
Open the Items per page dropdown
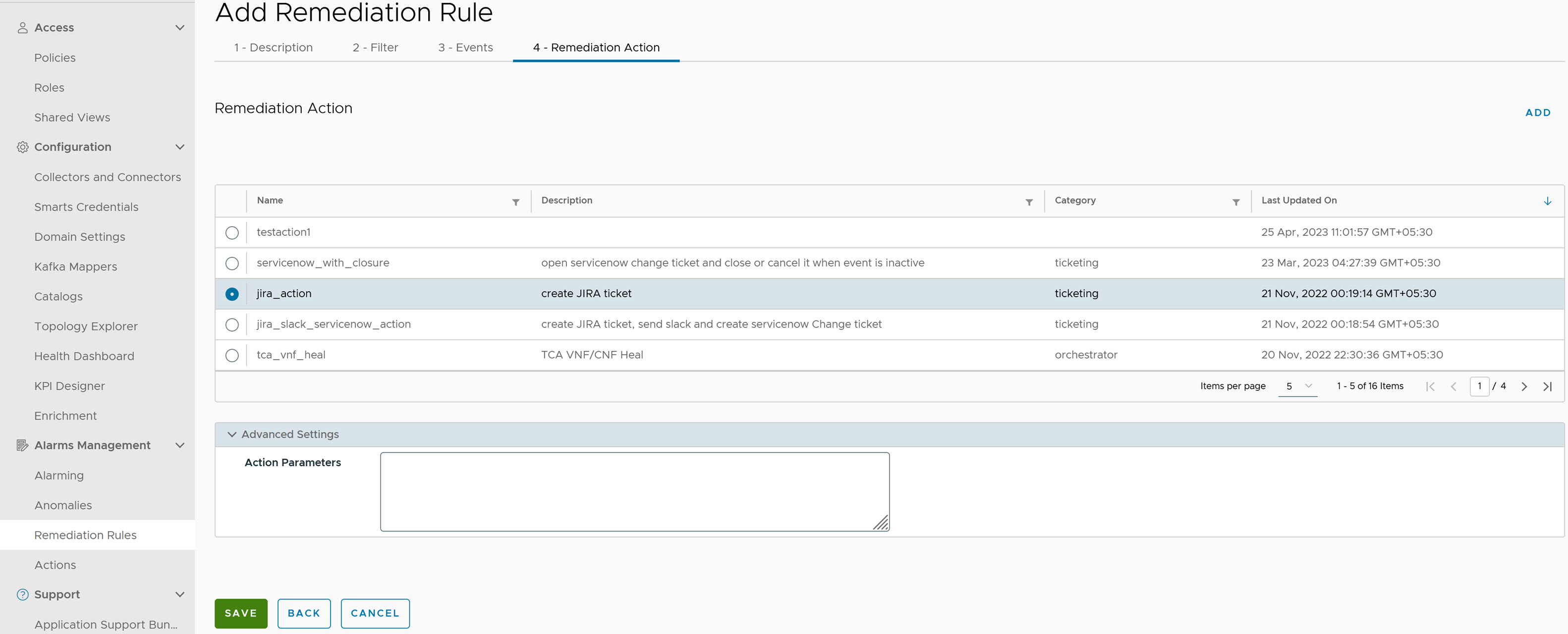(1298, 386)
